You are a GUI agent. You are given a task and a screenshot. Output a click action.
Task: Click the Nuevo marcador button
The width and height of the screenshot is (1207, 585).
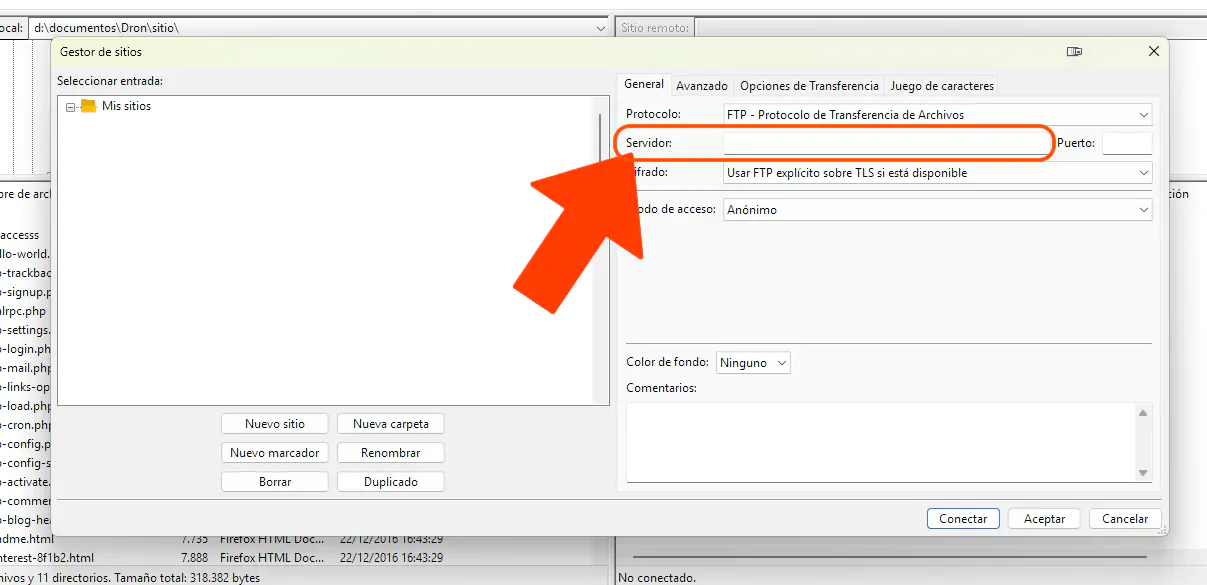(274, 452)
